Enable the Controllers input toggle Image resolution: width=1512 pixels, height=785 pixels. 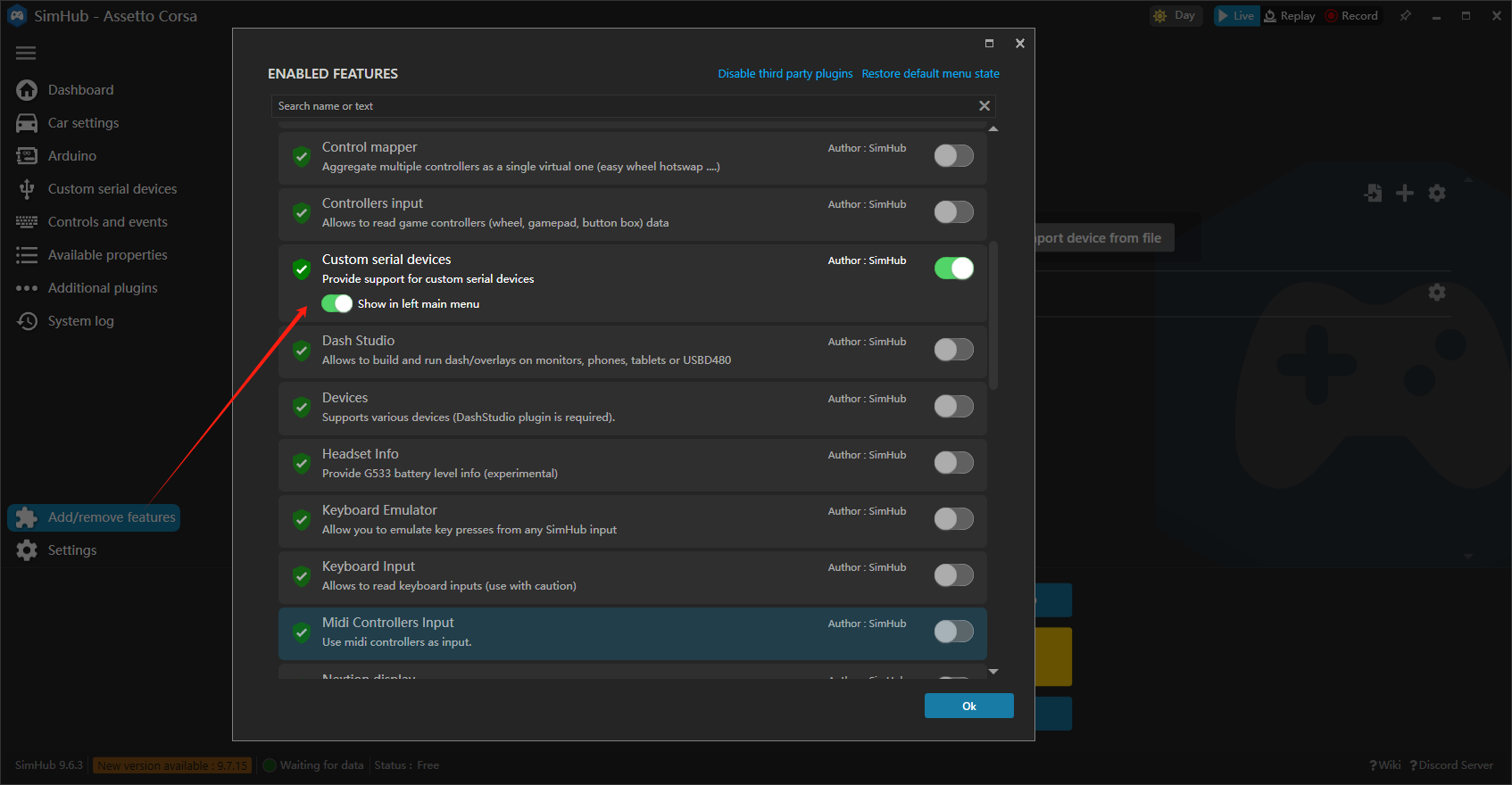click(x=954, y=212)
